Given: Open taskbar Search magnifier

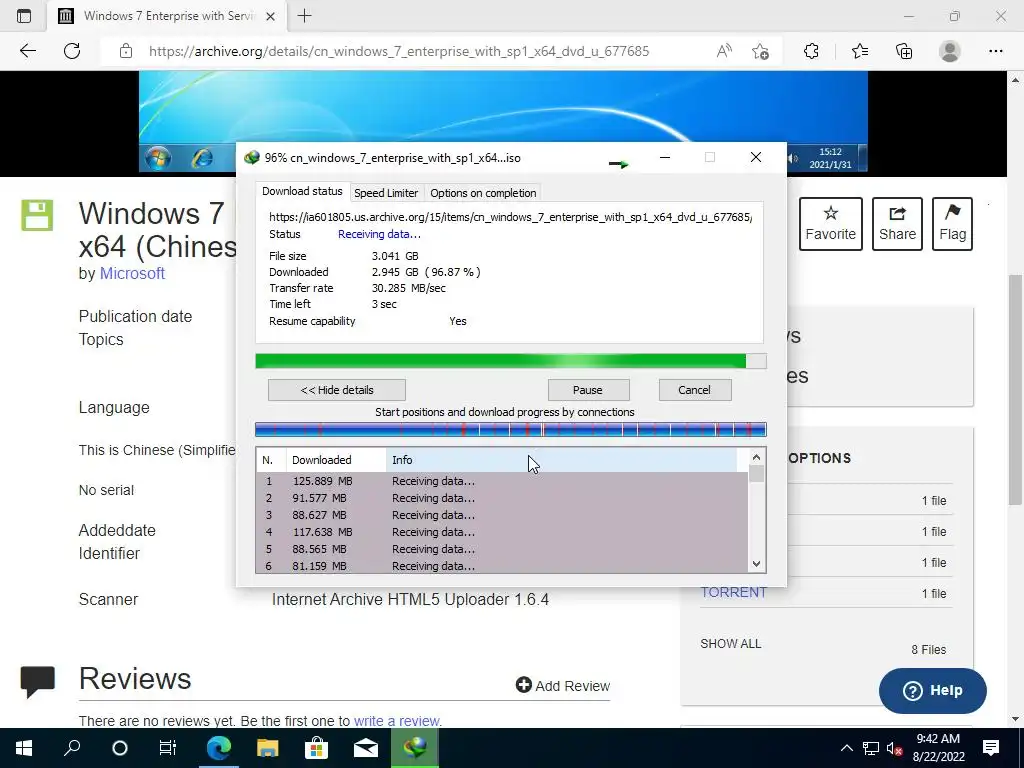Looking at the screenshot, I should click(x=72, y=748).
